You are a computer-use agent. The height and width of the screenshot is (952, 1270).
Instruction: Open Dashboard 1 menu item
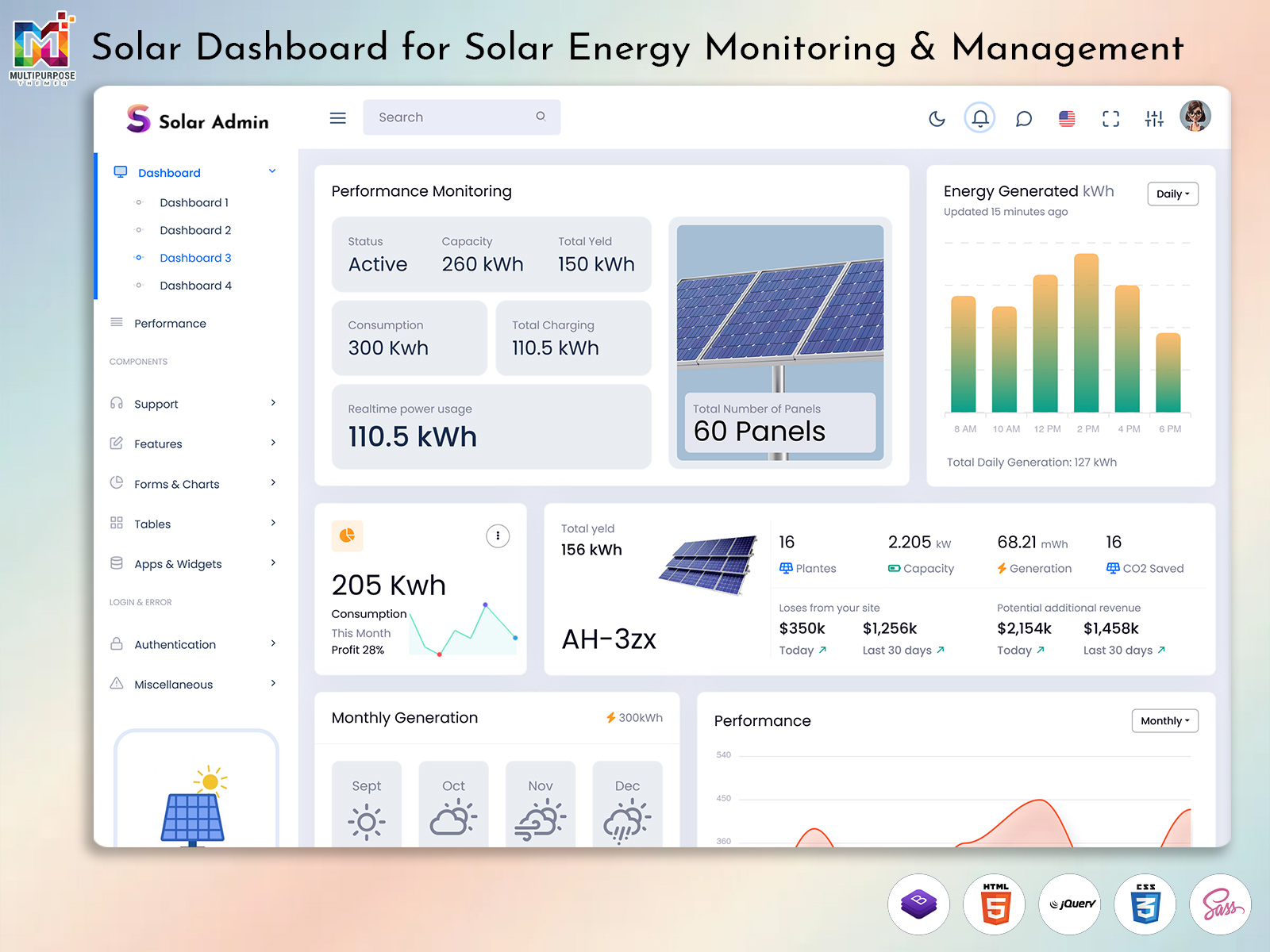(x=194, y=202)
